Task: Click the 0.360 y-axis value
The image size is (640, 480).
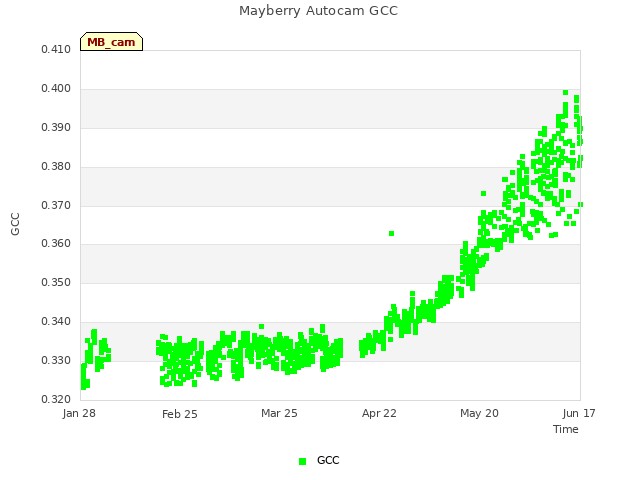Action: point(56,244)
